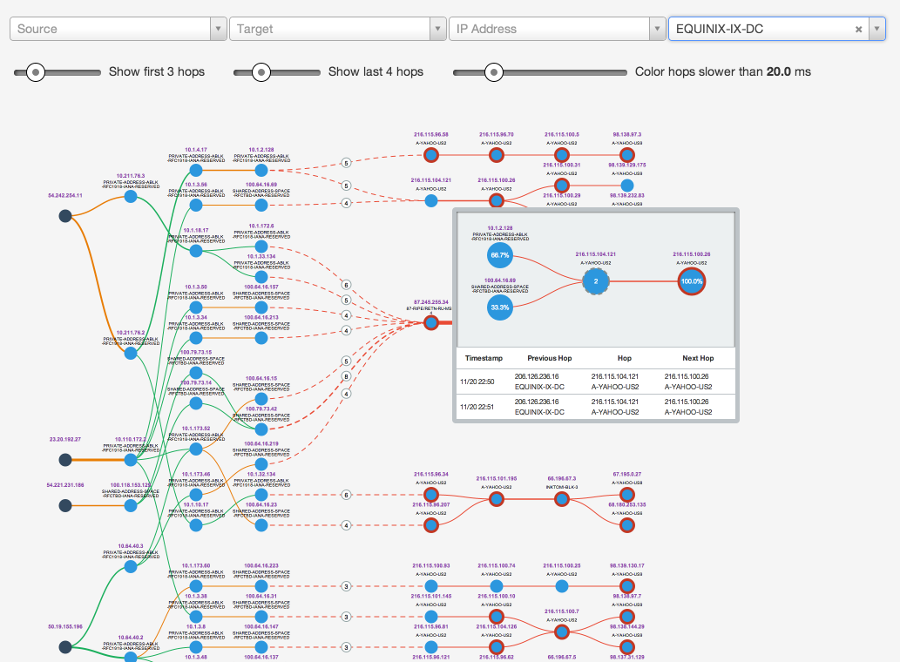
Task: Open hop node 10.1.18.17
Action: click(196, 251)
